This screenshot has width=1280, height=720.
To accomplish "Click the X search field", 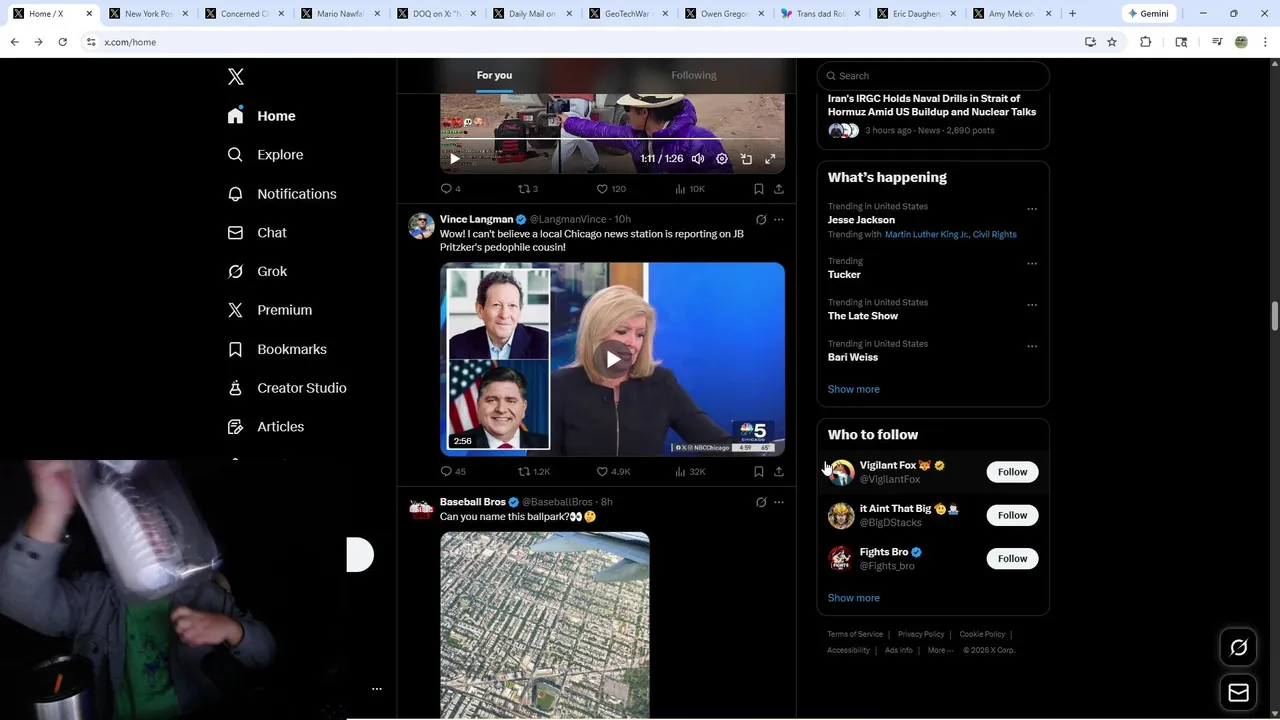I will [x=933, y=76].
